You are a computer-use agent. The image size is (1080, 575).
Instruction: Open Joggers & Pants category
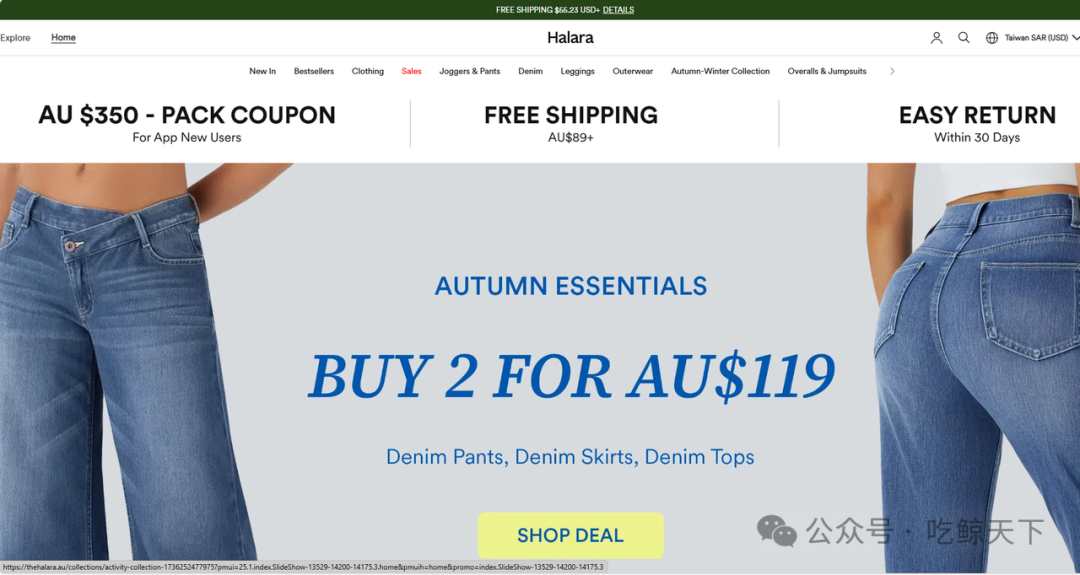click(470, 71)
